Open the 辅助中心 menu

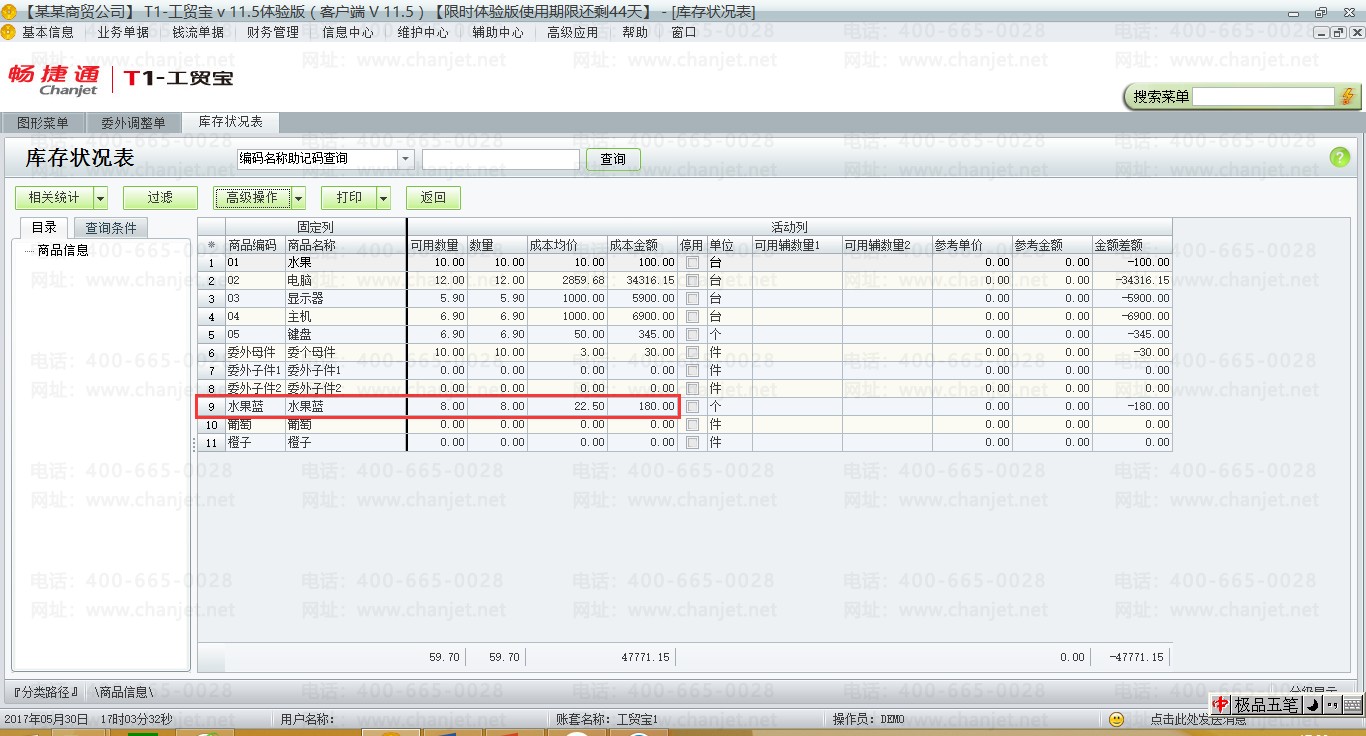[x=498, y=32]
